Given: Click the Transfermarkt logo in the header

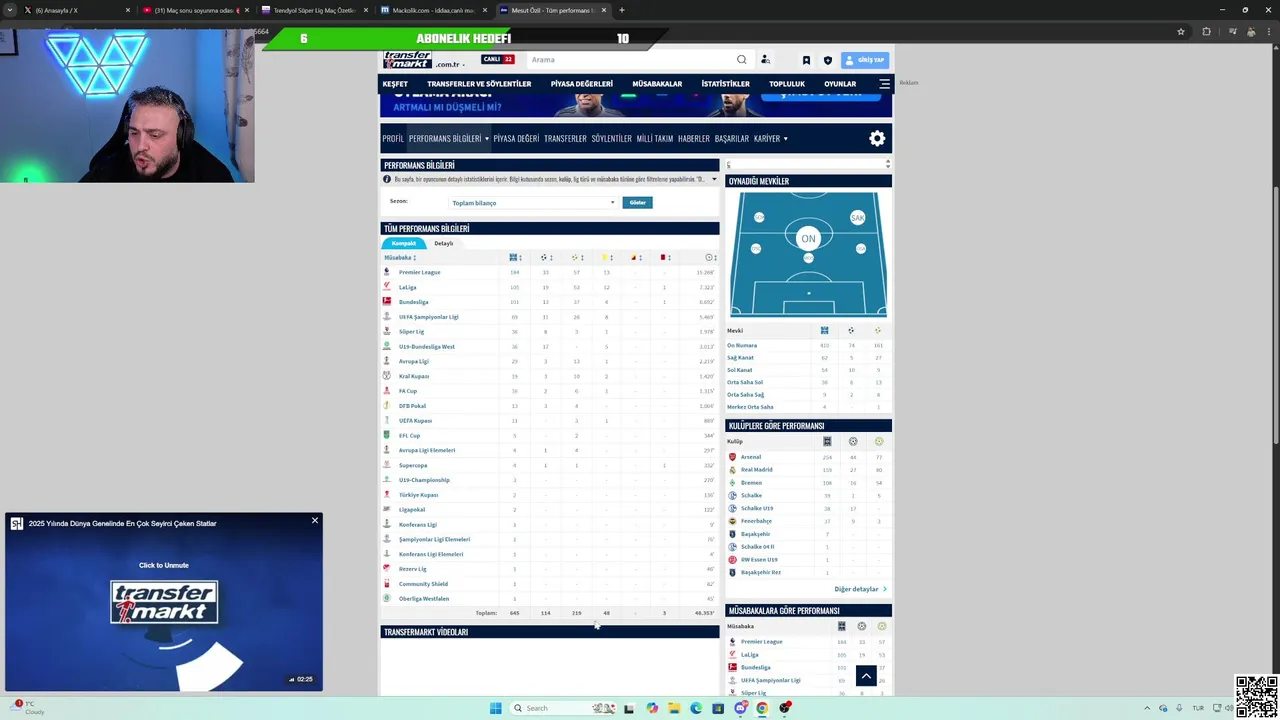Looking at the screenshot, I should point(408,60).
